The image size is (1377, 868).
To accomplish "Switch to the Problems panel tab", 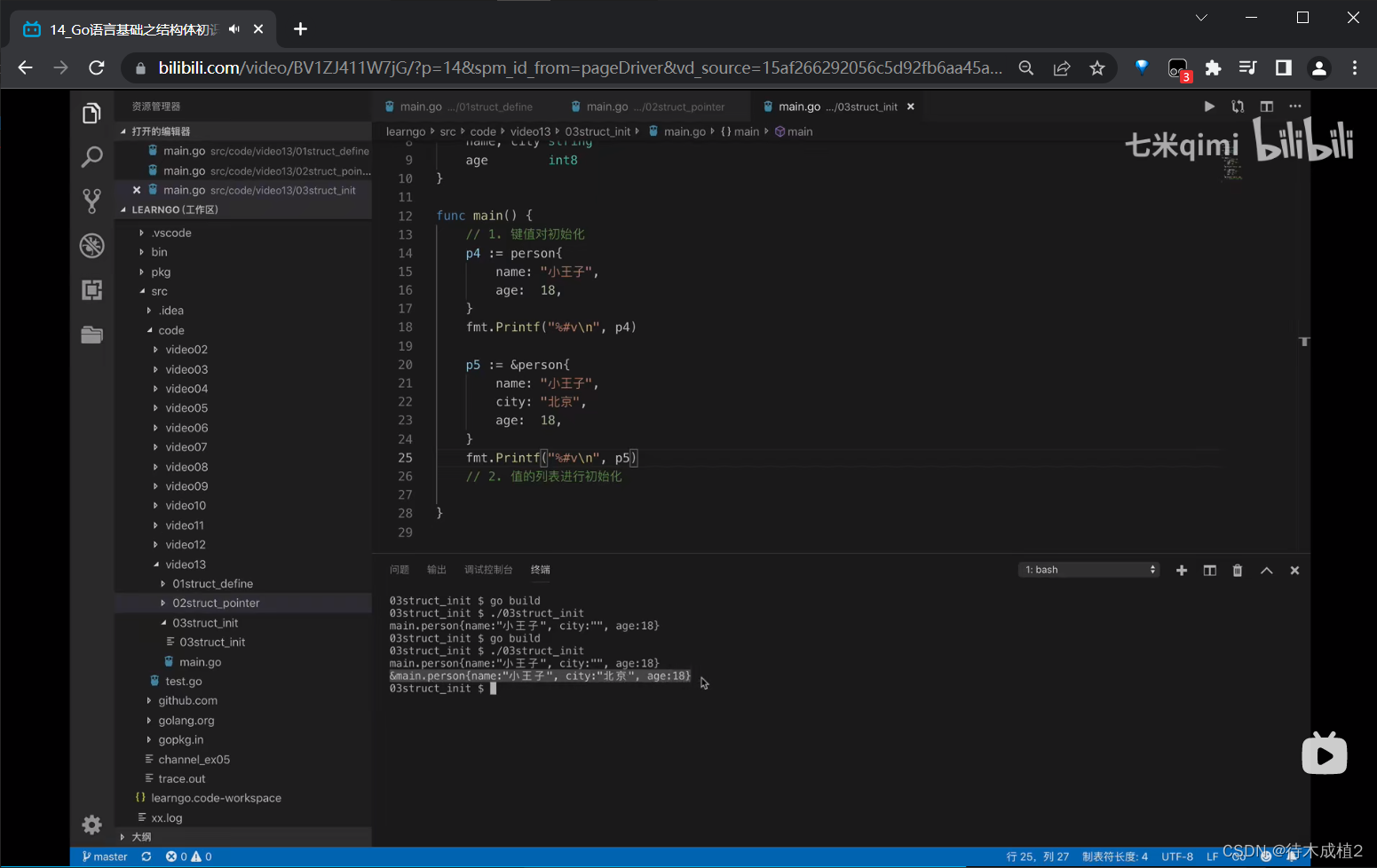I will [400, 570].
